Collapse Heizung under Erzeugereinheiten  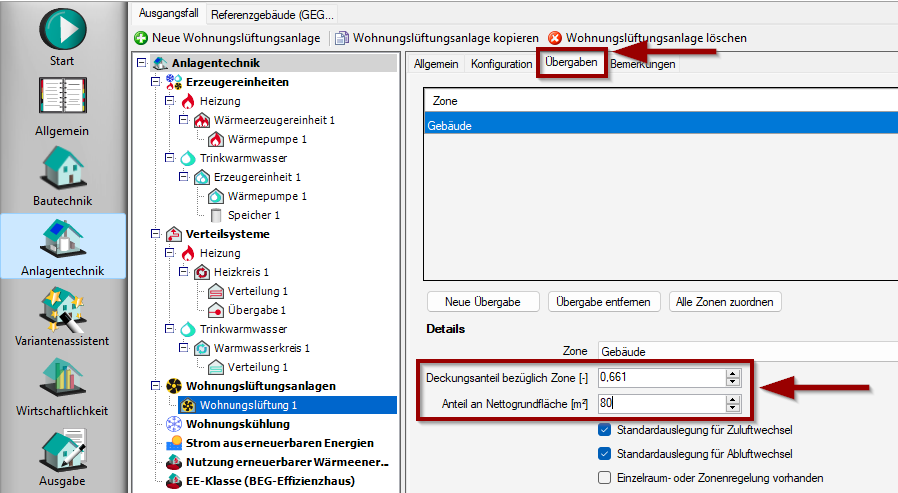pos(170,100)
